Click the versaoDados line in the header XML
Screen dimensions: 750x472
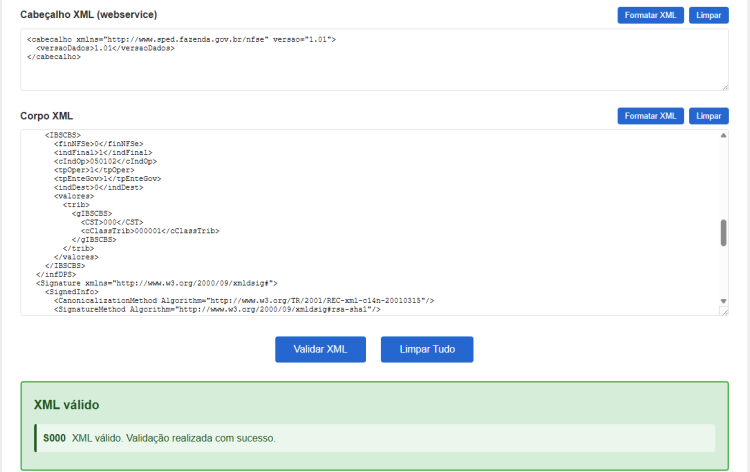click(x=105, y=48)
